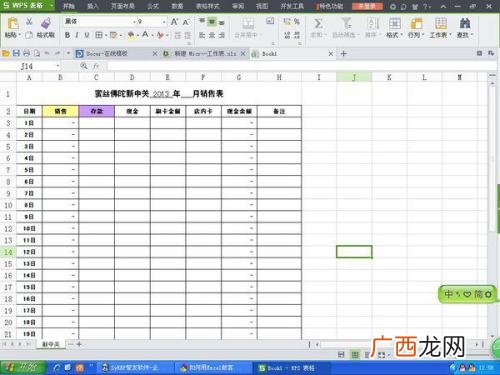Apply percent style format
This screenshot has width=500, height=375.
click(297, 22)
